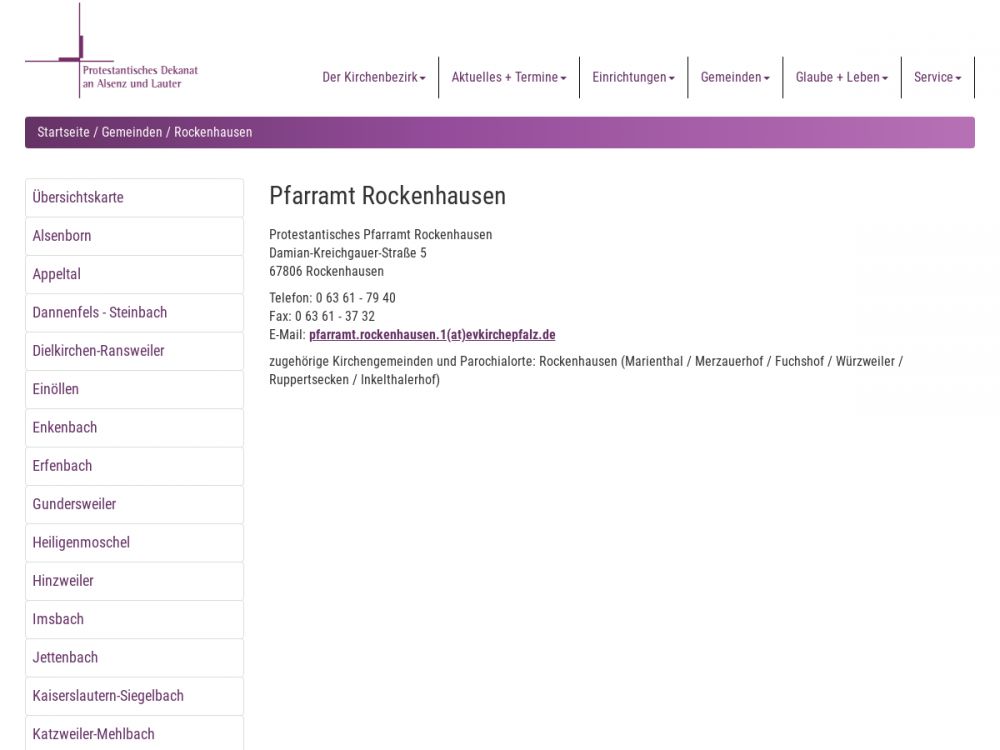Go to the Appeltal parish page
Screen dimensions: 1000x750
[57, 274]
